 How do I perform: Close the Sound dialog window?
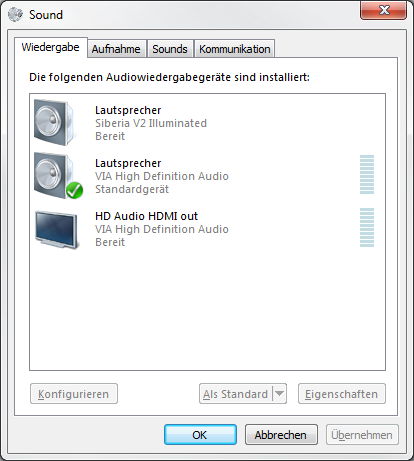tap(384, 10)
